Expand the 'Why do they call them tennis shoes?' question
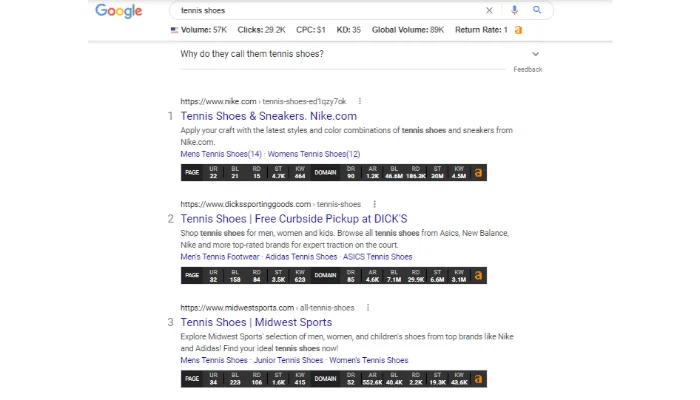 click(361, 54)
